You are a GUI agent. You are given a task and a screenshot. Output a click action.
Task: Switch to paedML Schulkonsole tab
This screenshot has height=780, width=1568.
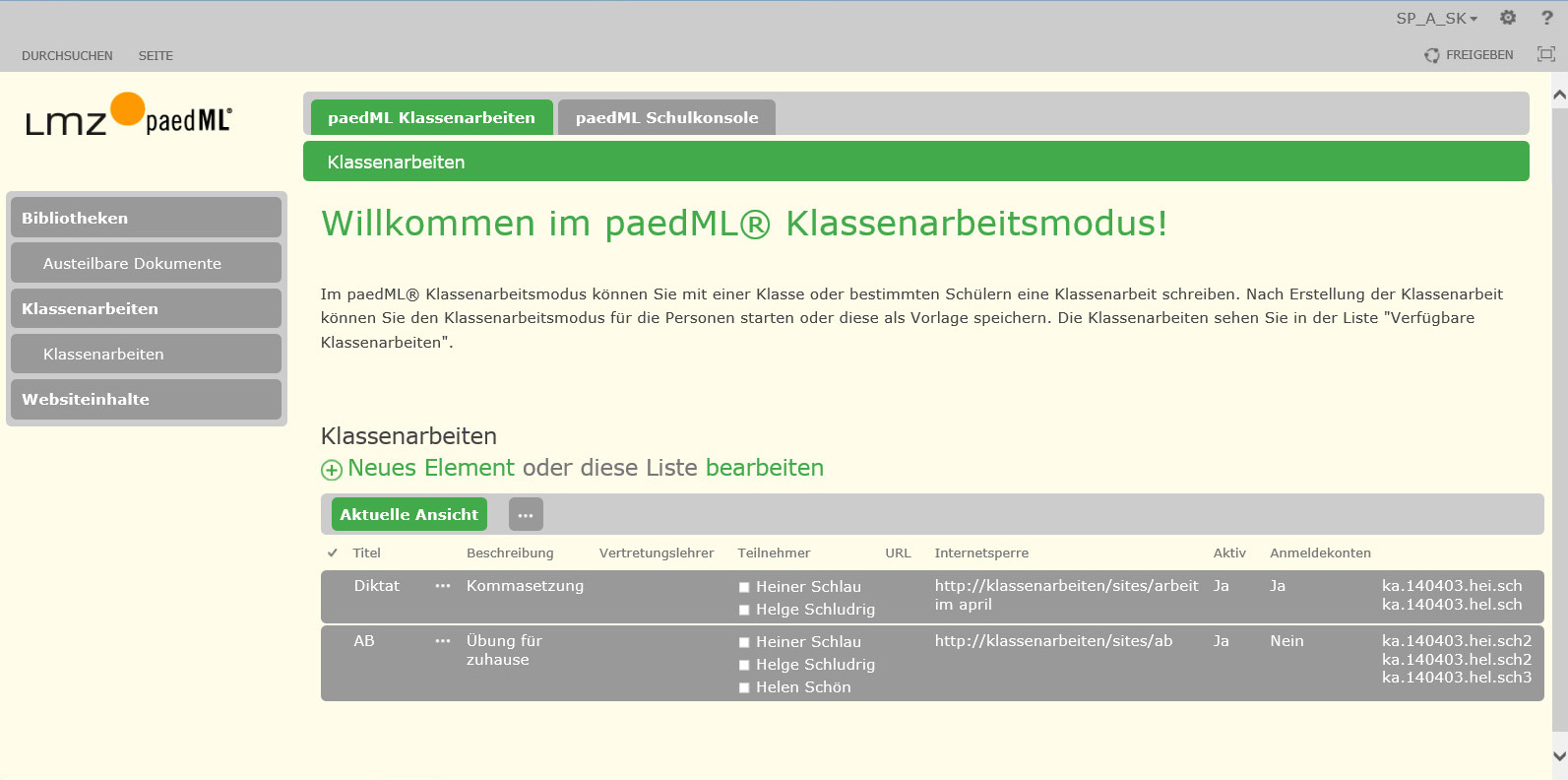click(x=666, y=117)
